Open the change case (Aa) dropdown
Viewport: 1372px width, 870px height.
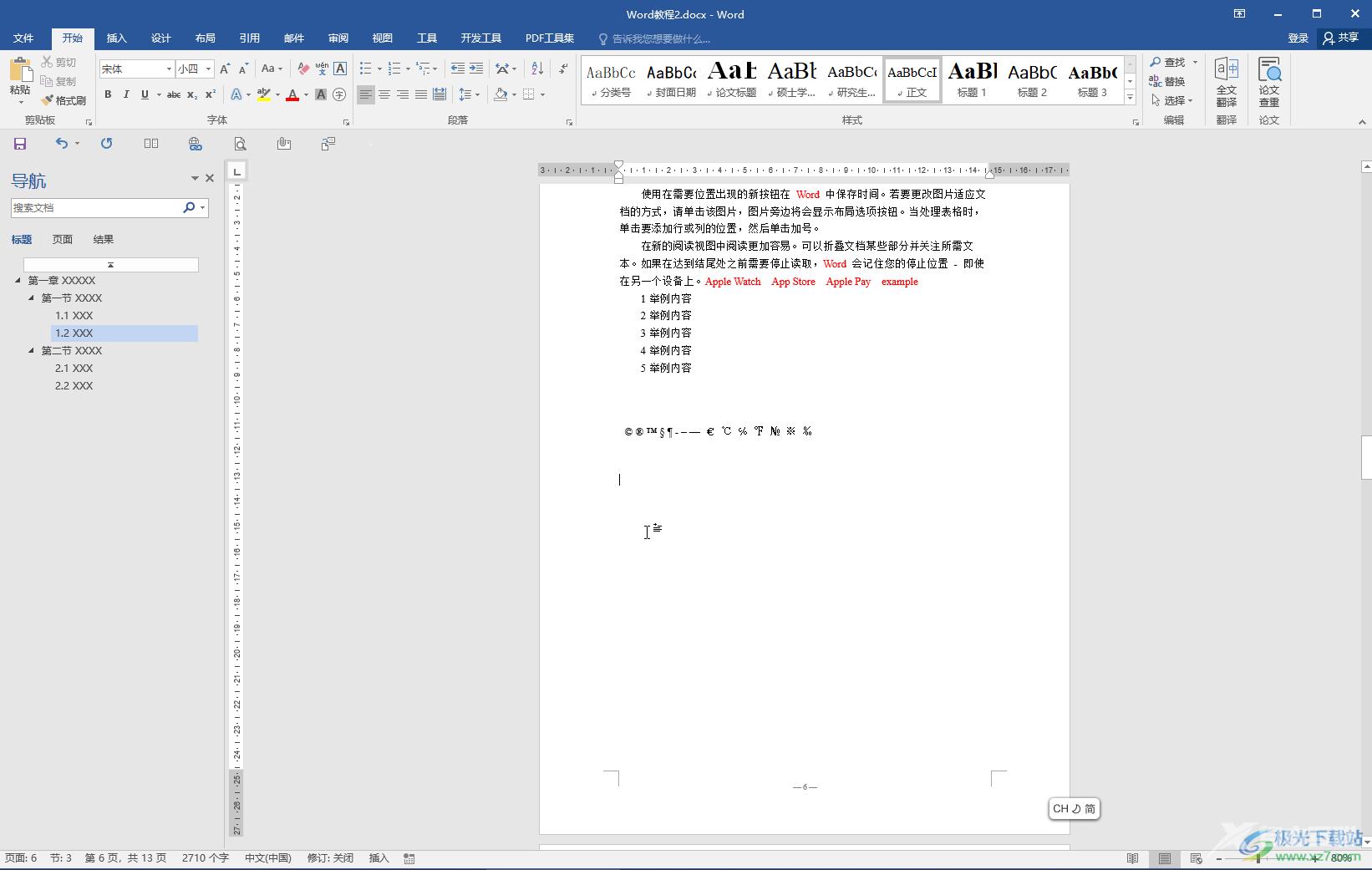point(272,69)
